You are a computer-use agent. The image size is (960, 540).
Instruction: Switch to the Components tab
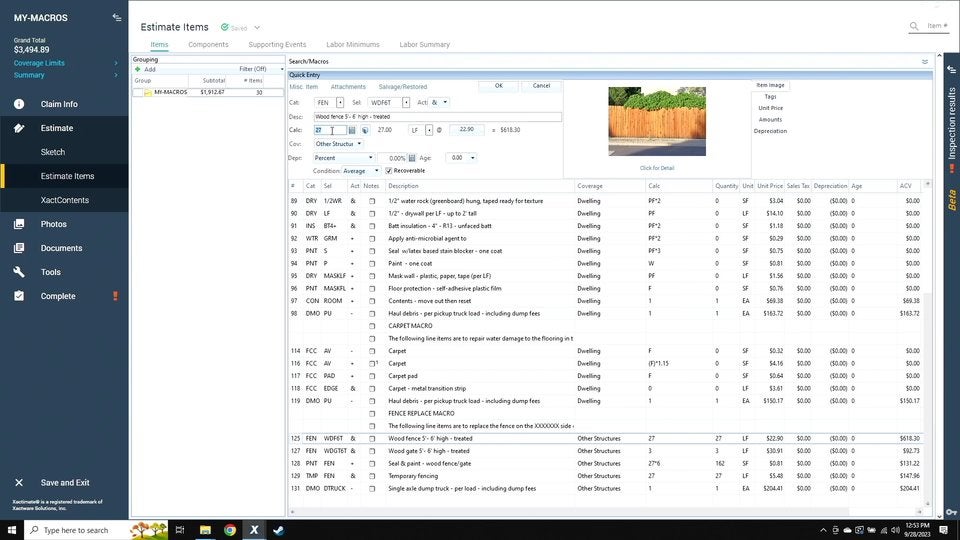pos(208,44)
